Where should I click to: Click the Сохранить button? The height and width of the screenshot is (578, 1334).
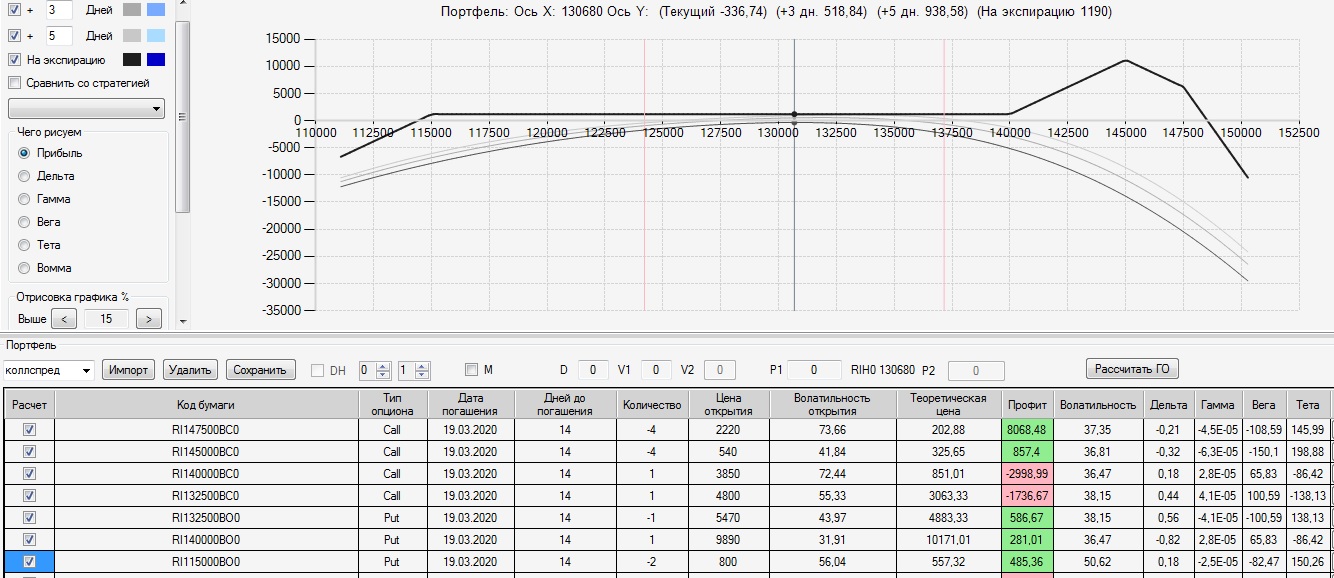click(x=261, y=370)
